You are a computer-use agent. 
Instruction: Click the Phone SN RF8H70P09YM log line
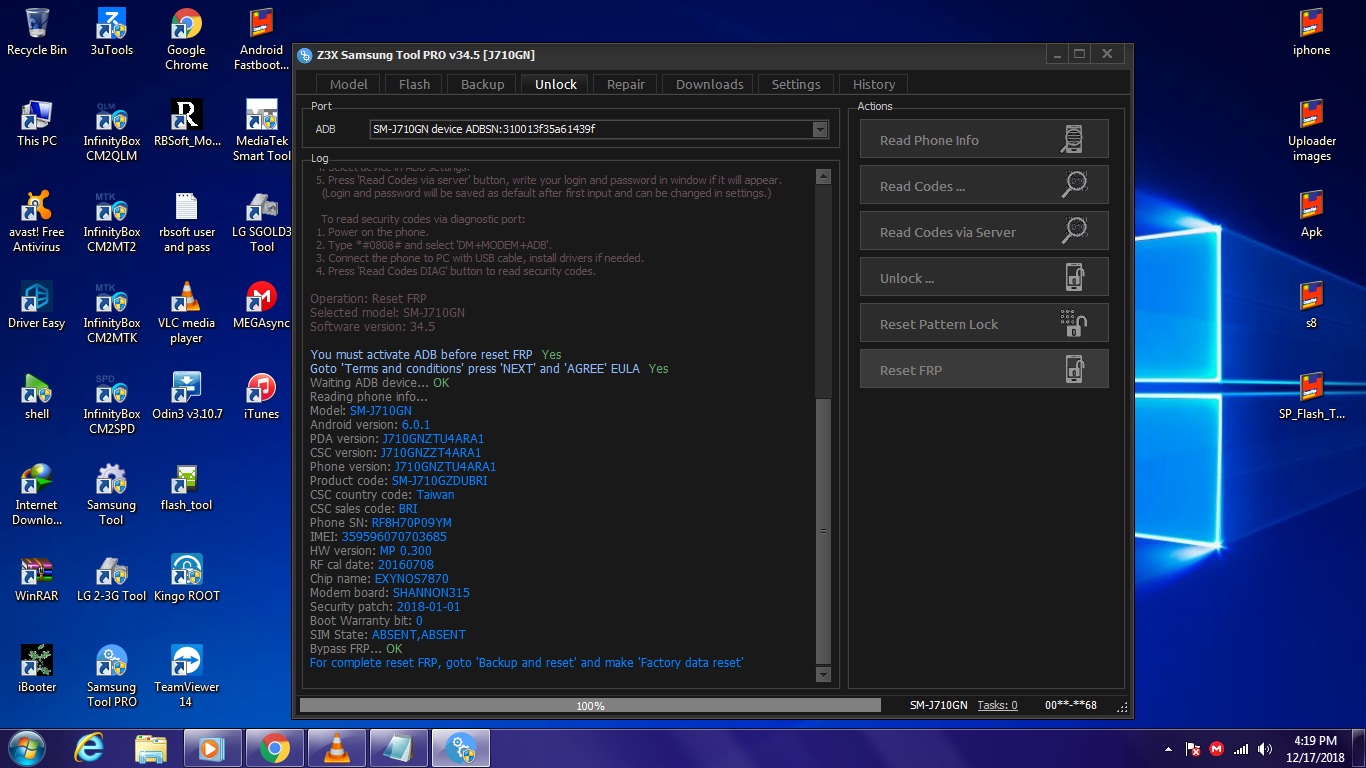(381, 523)
